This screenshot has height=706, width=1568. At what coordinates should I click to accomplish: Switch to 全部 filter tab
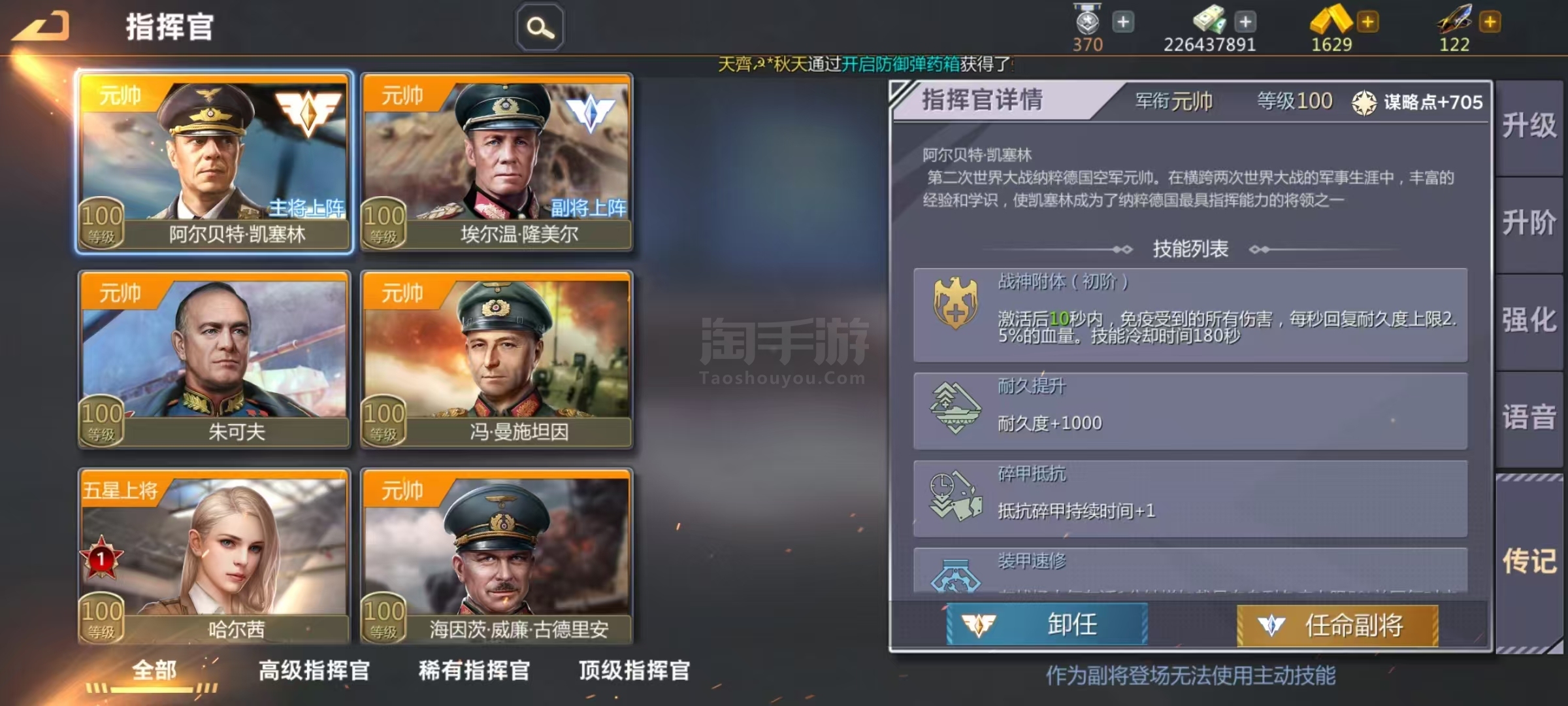[154, 671]
